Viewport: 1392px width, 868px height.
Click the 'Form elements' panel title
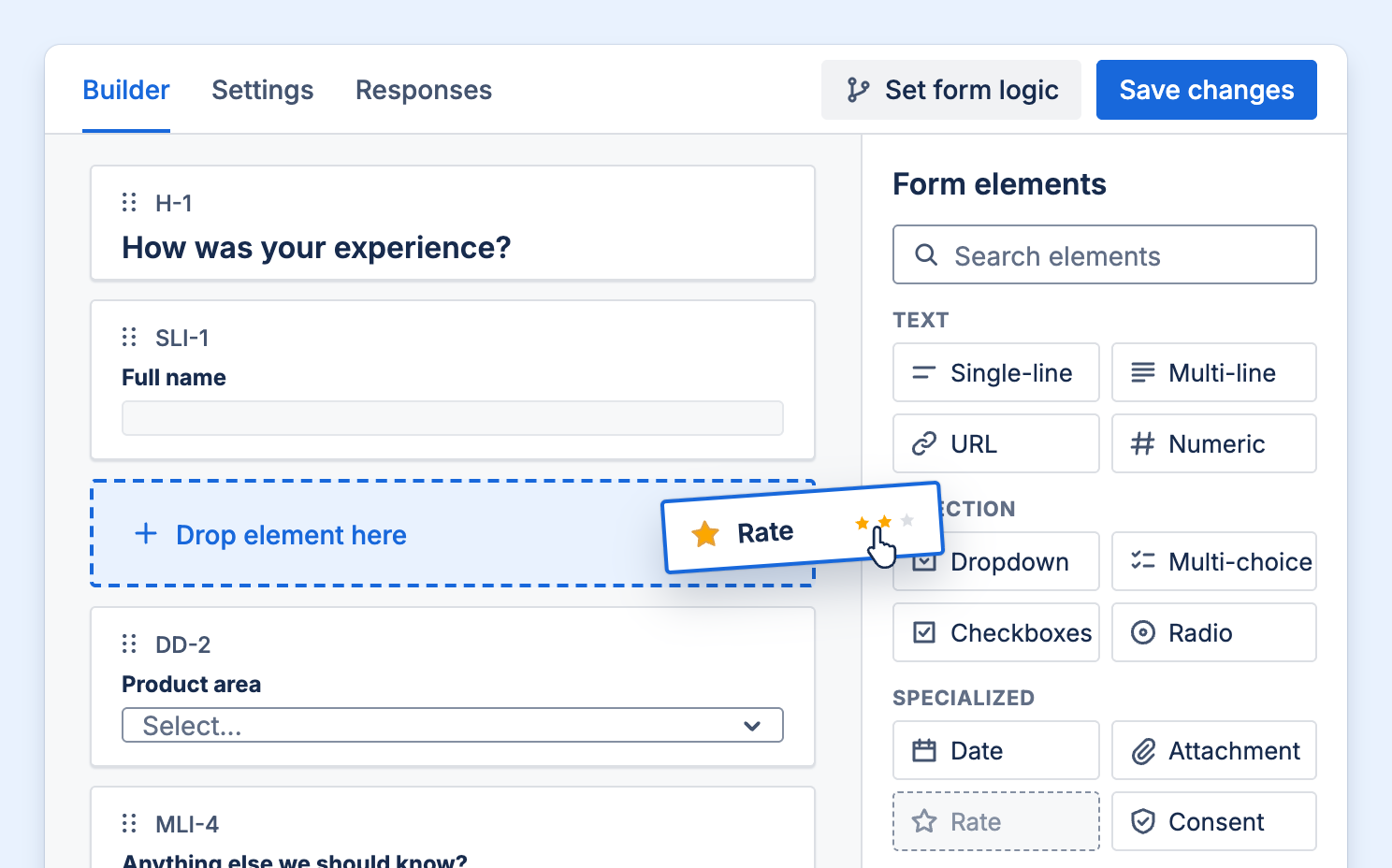999,184
